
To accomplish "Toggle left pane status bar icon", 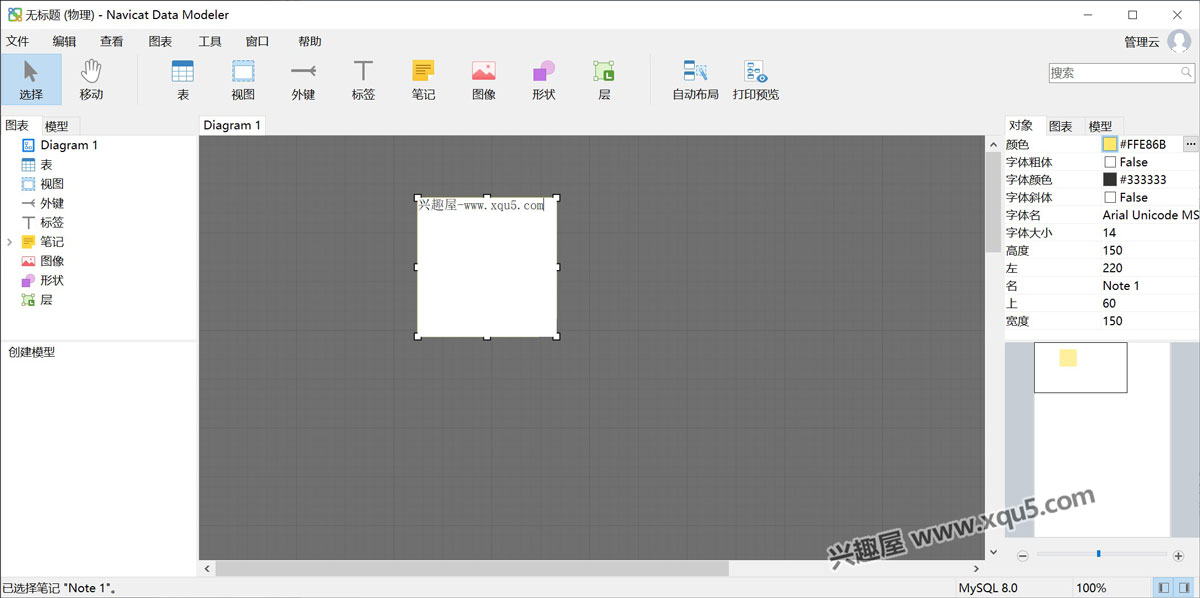I will coord(1164,588).
